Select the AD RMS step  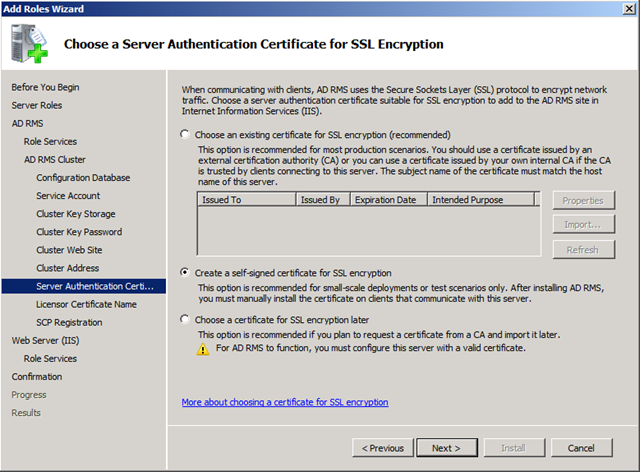(x=27, y=123)
